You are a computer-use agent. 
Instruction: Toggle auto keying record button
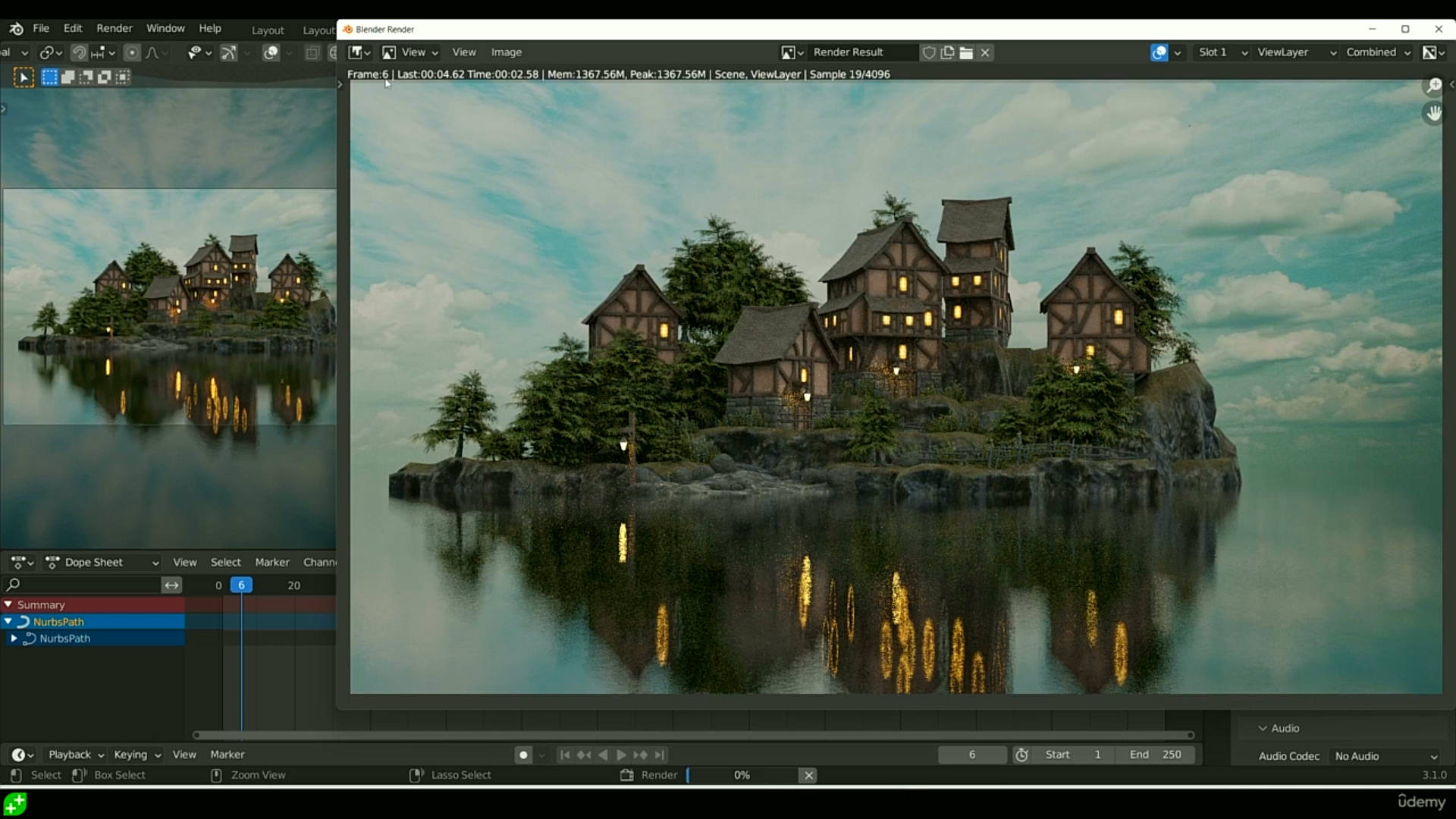point(522,755)
